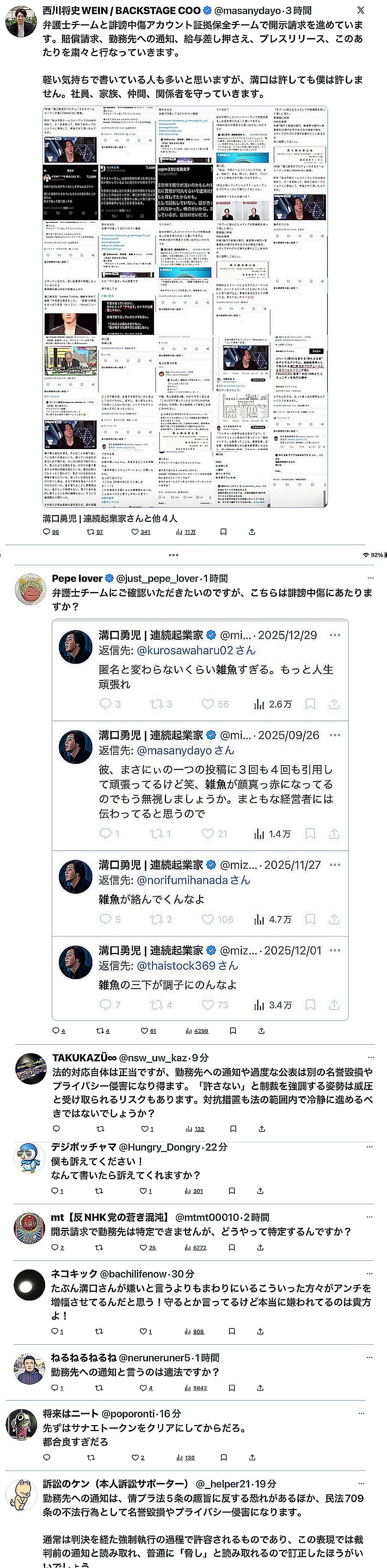This screenshot has height=1568, width=387.
Task: Open more options on ネコキック's reply
Action: tap(370, 1273)
